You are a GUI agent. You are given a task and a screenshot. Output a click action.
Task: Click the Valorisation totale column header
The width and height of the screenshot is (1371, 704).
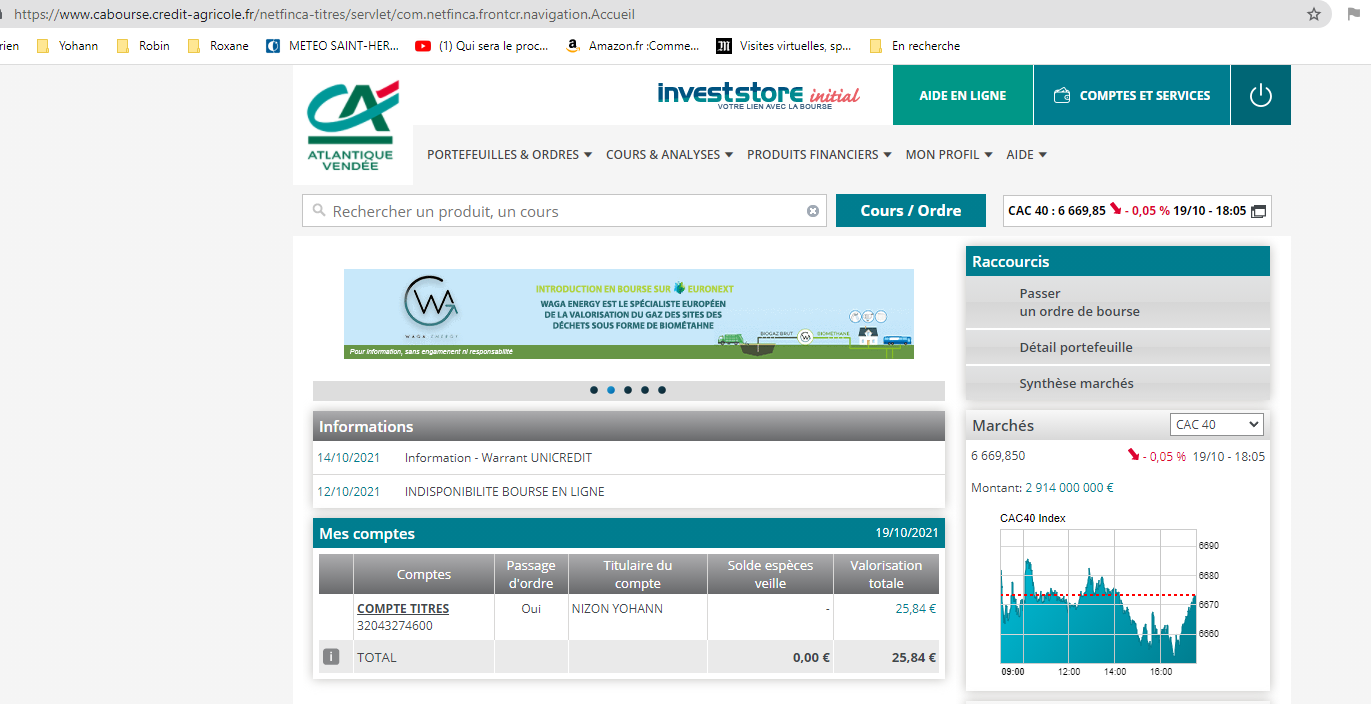pos(886,574)
